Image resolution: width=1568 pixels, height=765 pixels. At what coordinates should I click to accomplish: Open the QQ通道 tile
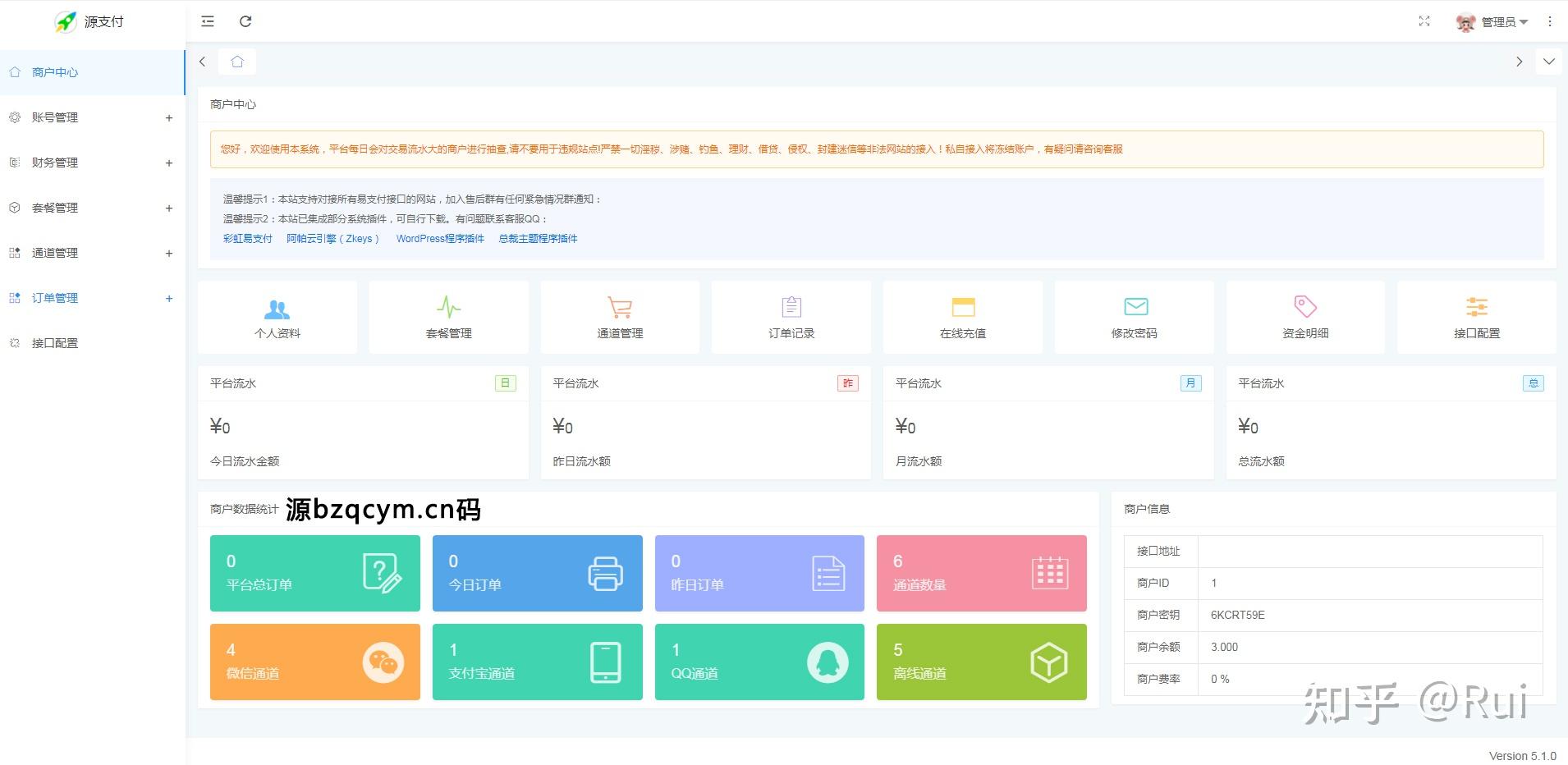point(759,662)
